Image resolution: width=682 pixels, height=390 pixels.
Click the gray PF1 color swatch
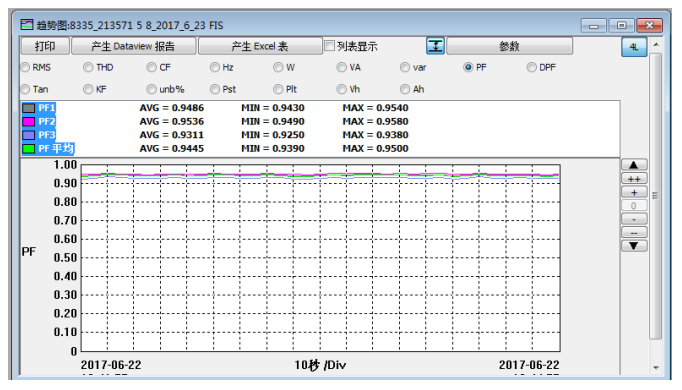click(29, 108)
